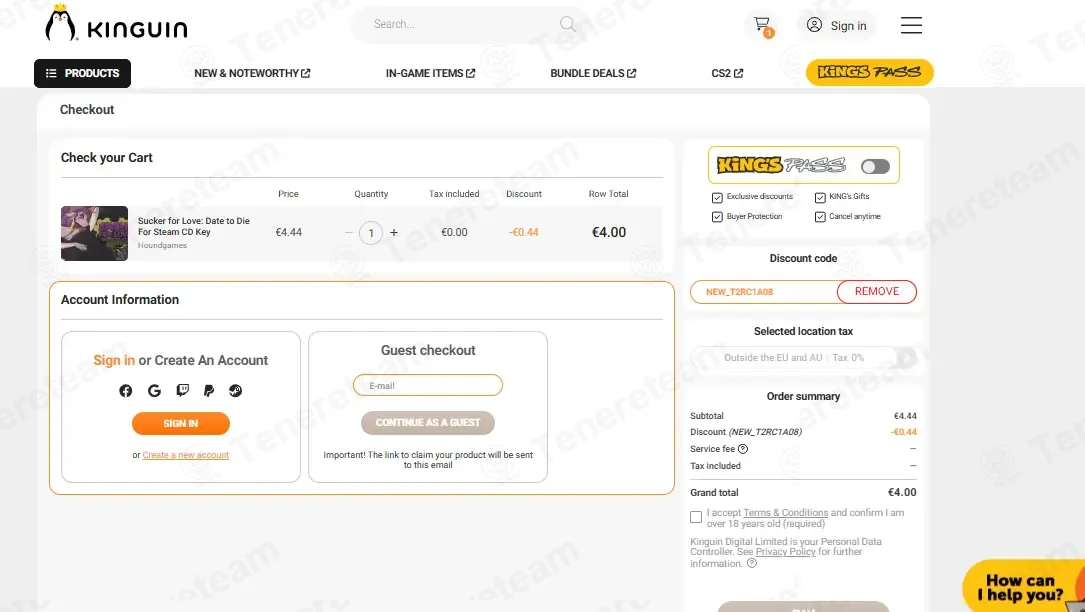This screenshot has width=1085, height=612.
Task: Sign in with Google icon
Action: point(154,390)
